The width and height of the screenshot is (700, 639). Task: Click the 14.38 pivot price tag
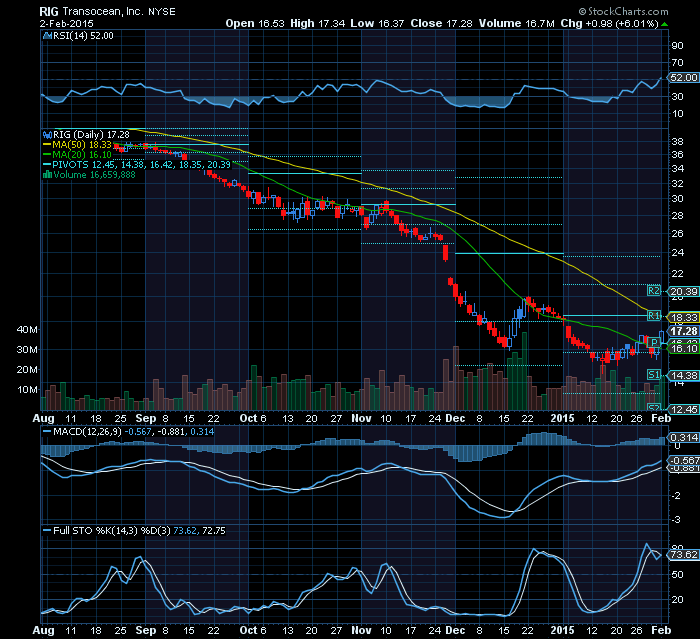pyautogui.click(x=683, y=376)
